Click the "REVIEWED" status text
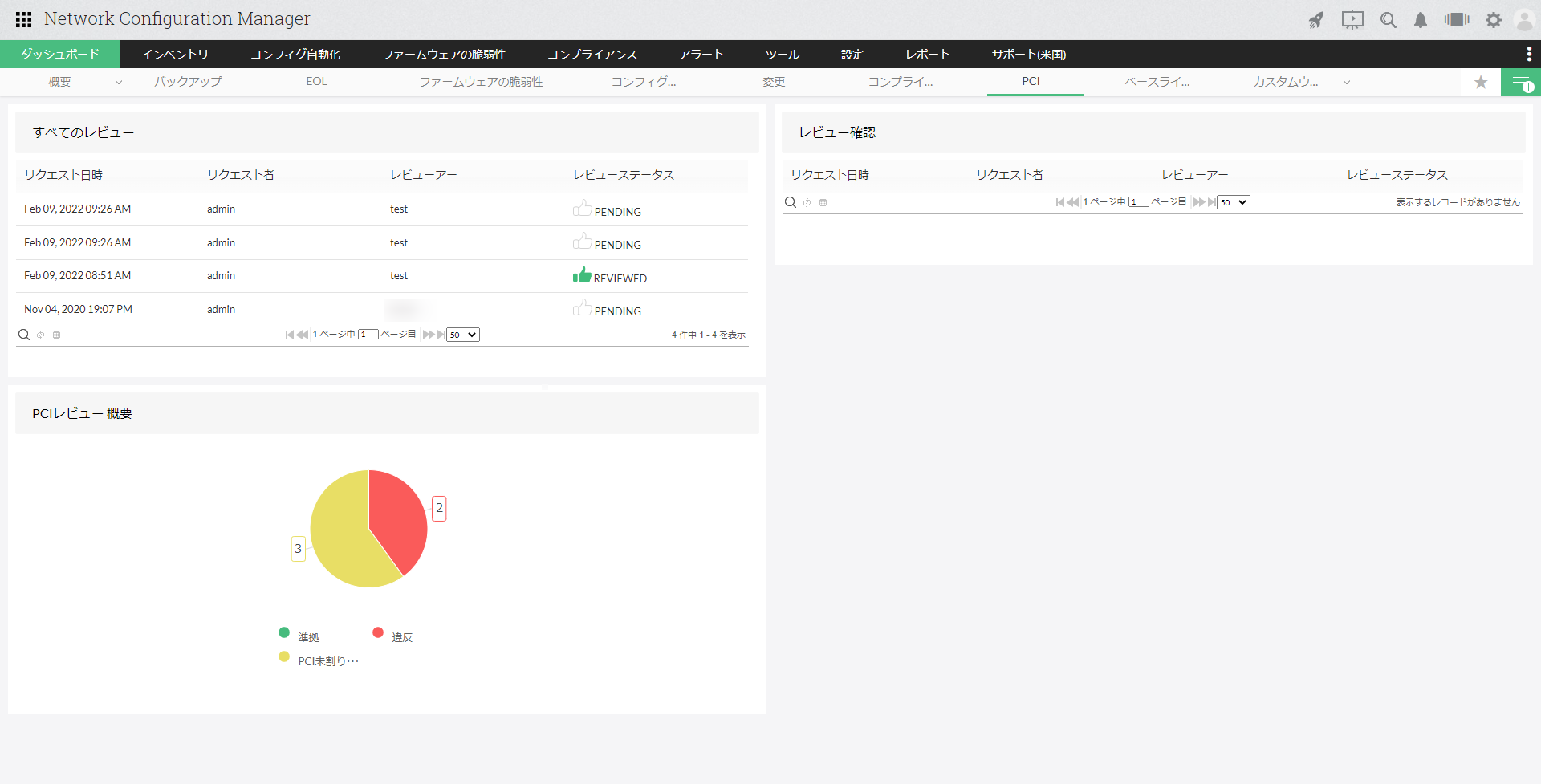 [620, 278]
